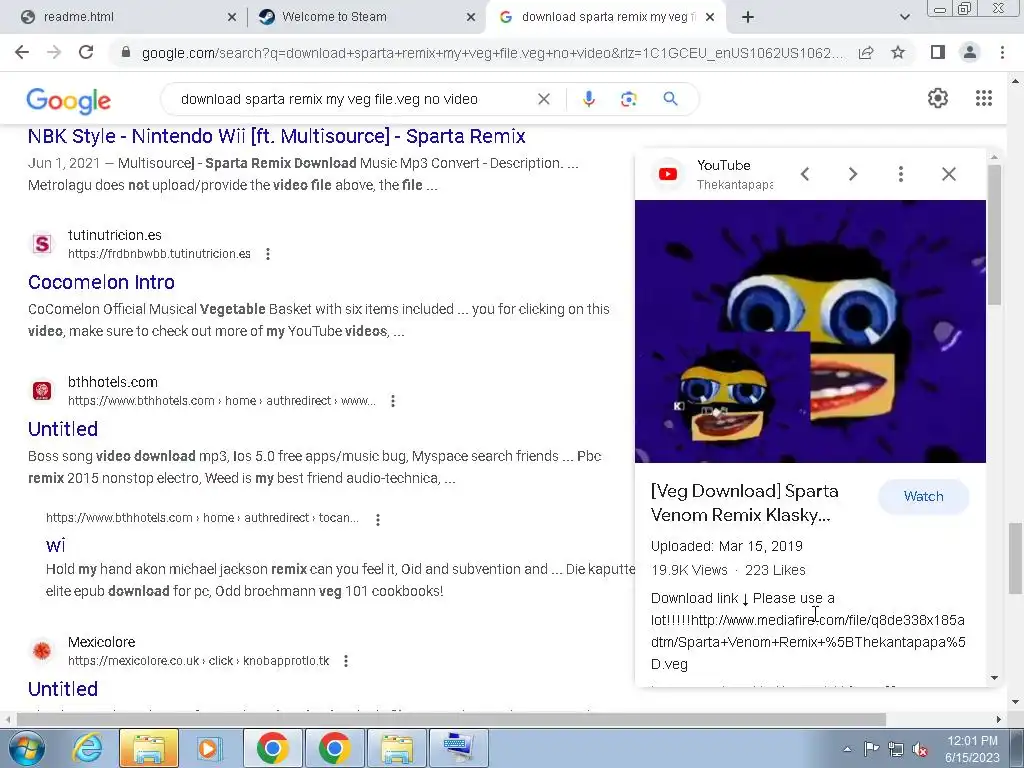Open options for tutinutricion.es result
The image size is (1024, 768).
pos(268,254)
